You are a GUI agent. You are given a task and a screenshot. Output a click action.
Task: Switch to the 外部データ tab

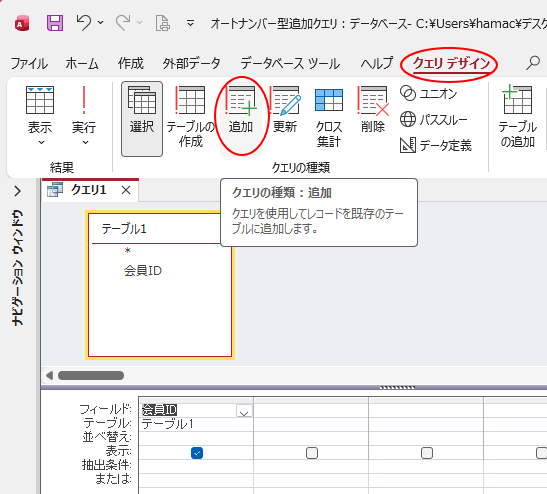click(192, 64)
